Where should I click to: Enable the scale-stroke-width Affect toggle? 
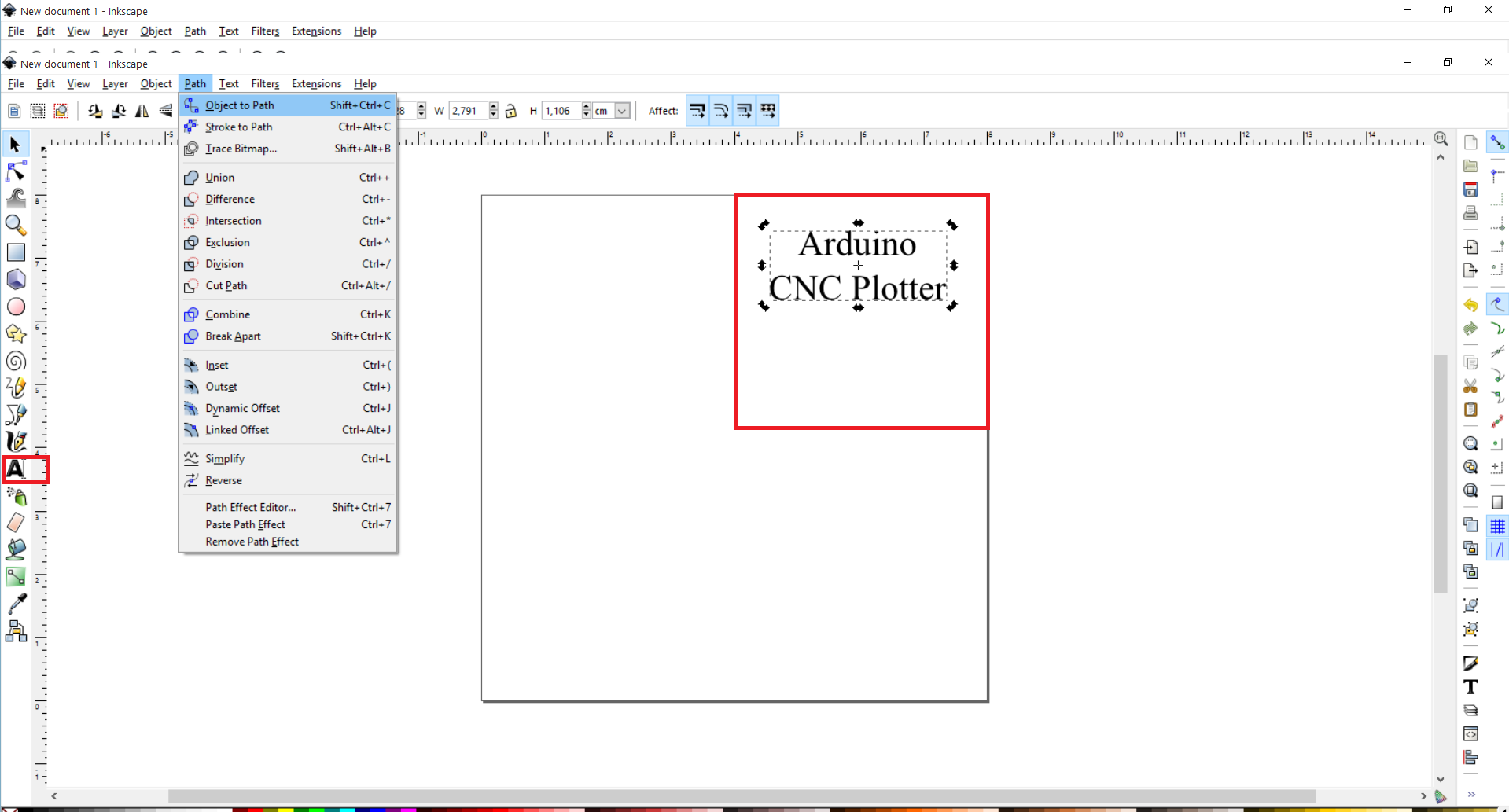[x=697, y=110]
